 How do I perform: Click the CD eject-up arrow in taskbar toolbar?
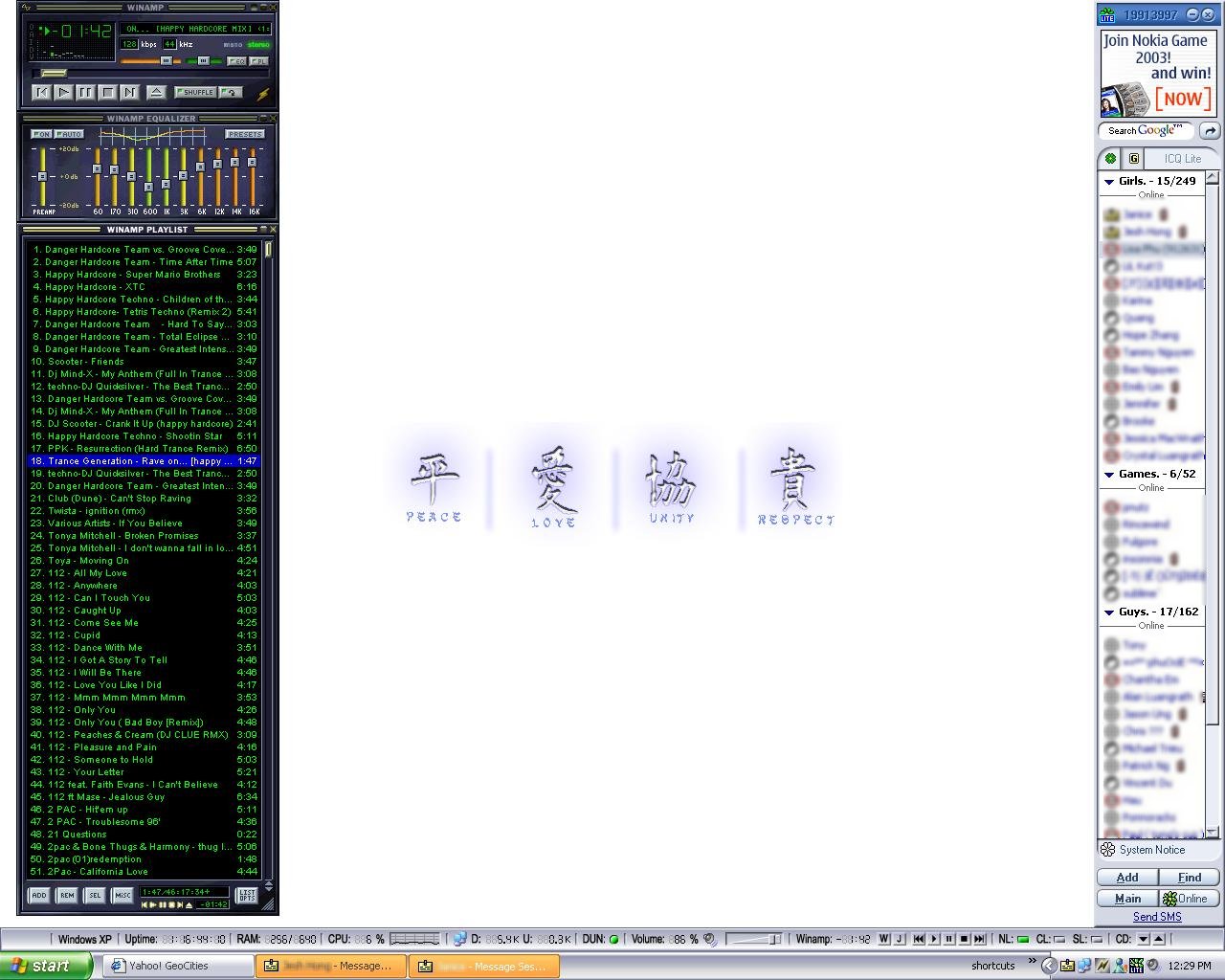point(1159,939)
